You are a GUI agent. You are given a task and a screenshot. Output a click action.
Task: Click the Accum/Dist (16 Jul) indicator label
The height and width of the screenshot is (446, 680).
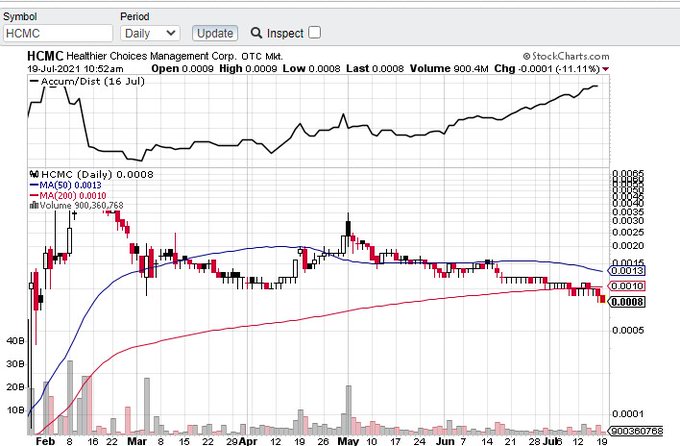pyautogui.click(x=87, y=81)
